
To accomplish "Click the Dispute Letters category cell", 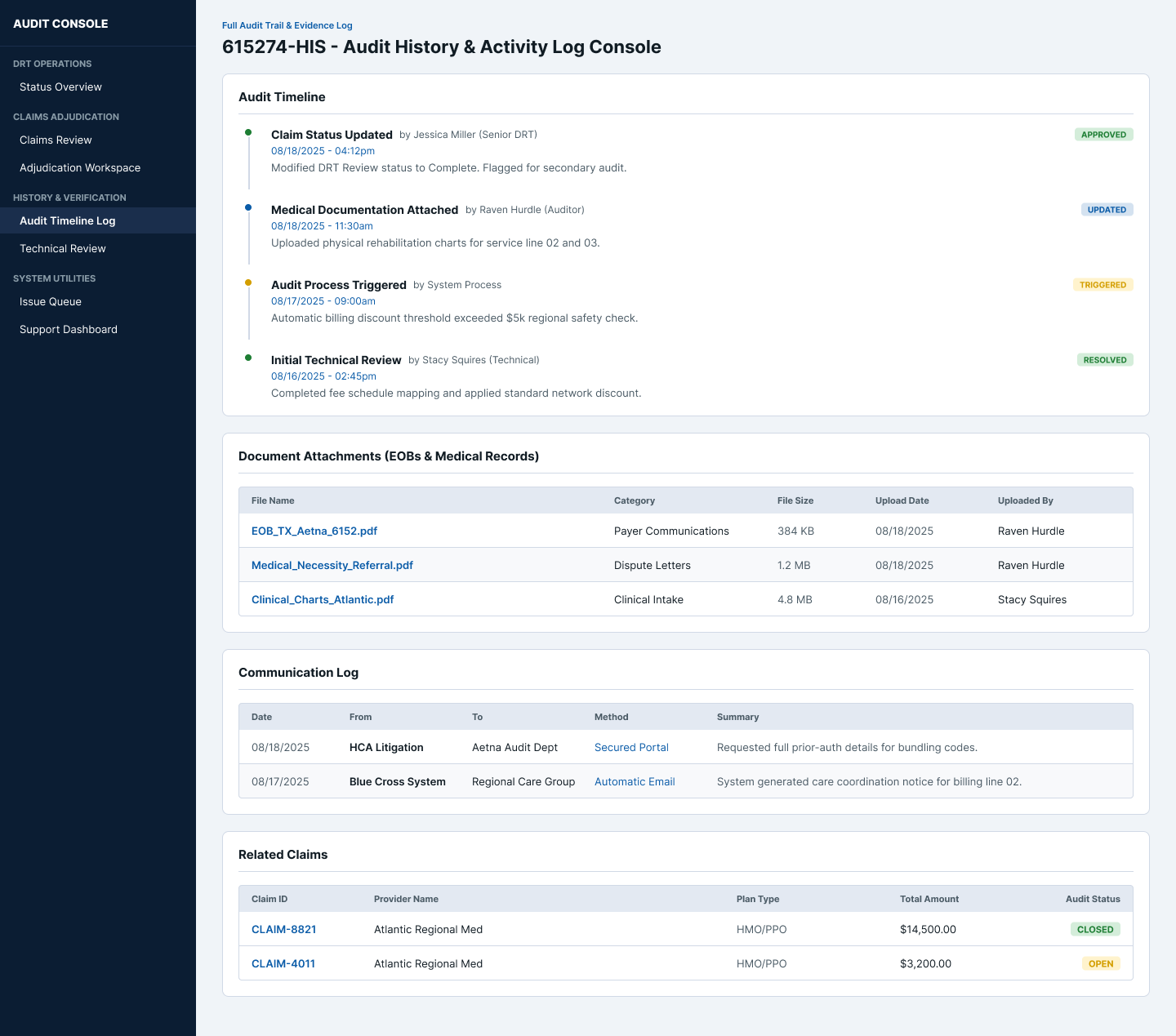I will click(653, 565).
